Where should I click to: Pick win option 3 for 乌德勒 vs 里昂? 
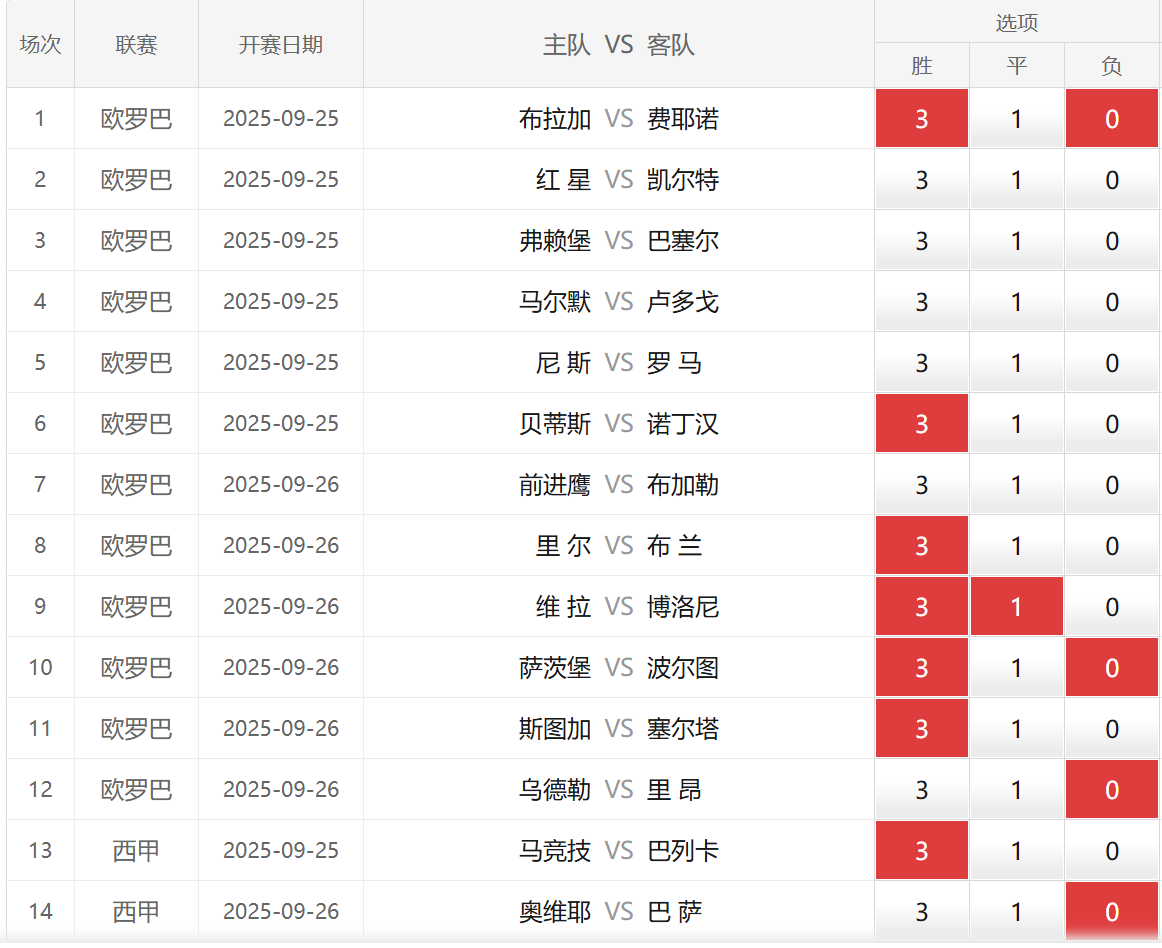[x=921, y=790]
